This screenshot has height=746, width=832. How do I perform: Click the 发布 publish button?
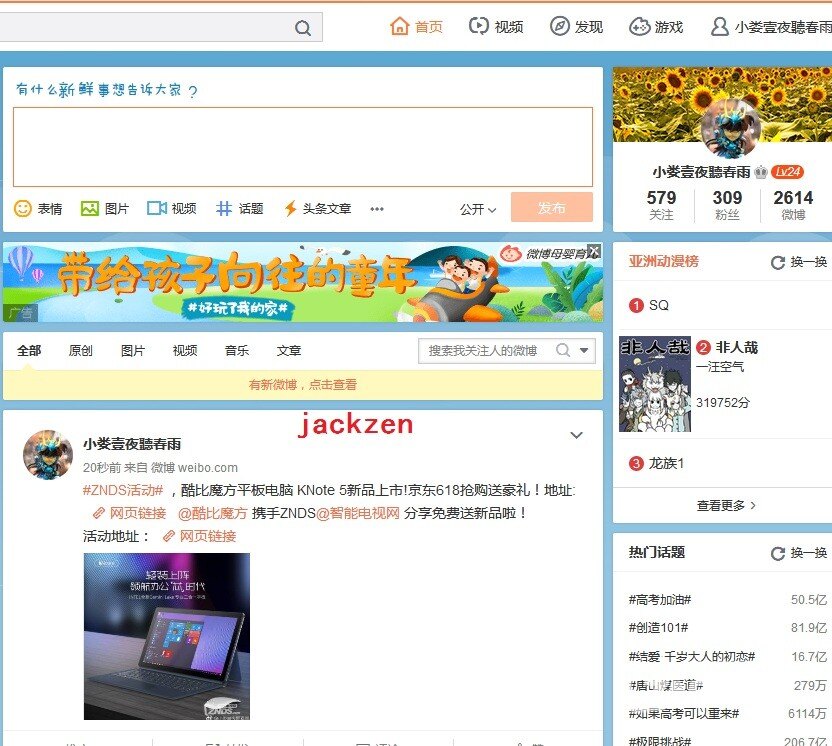coord(552,207)
